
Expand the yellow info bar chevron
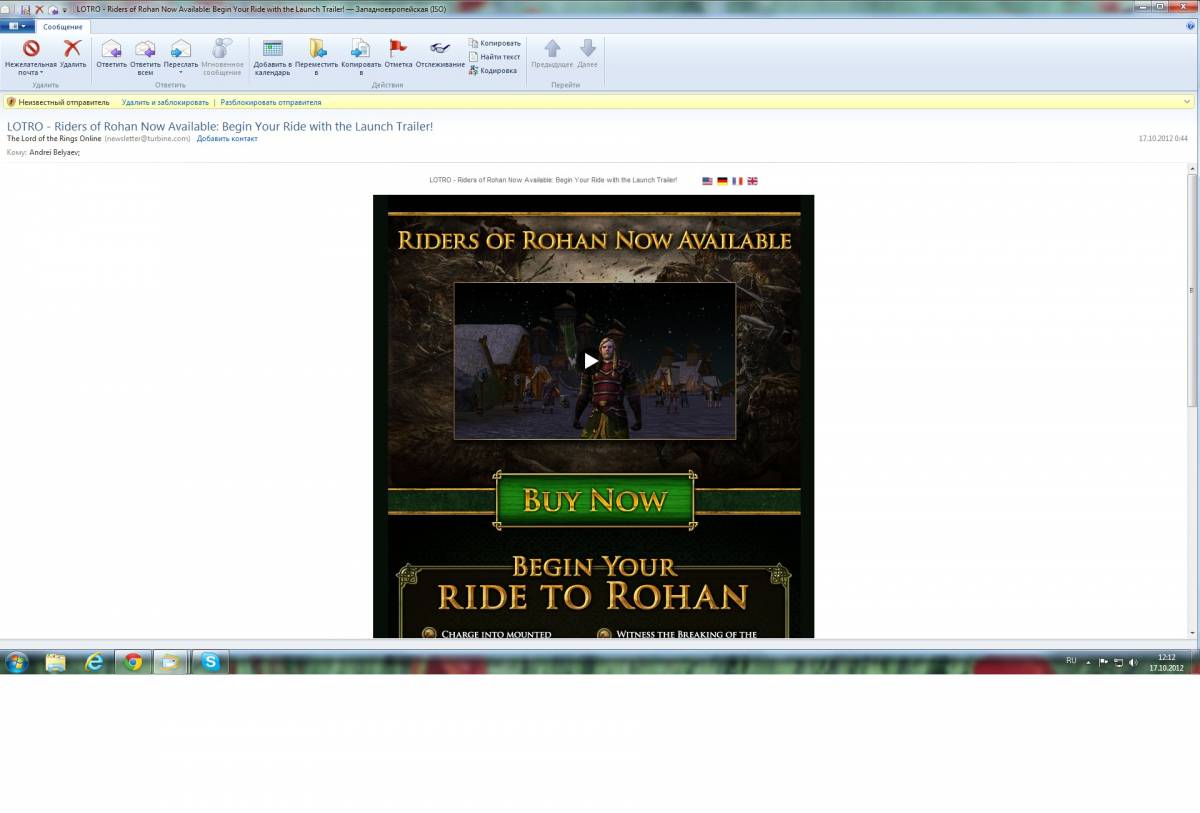coord(1187,102)
